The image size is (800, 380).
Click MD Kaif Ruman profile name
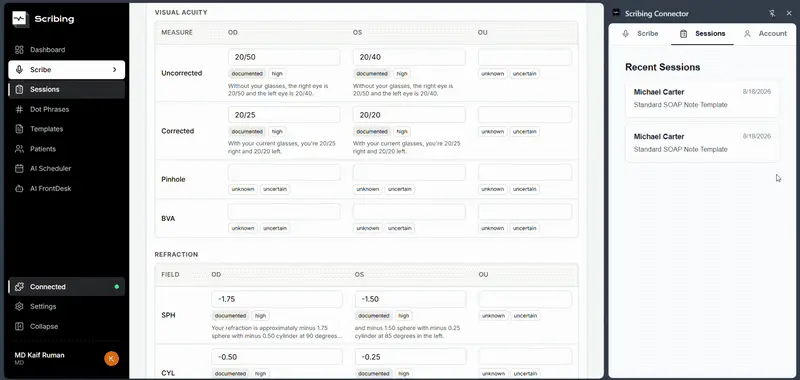click(x=39, y=355)
